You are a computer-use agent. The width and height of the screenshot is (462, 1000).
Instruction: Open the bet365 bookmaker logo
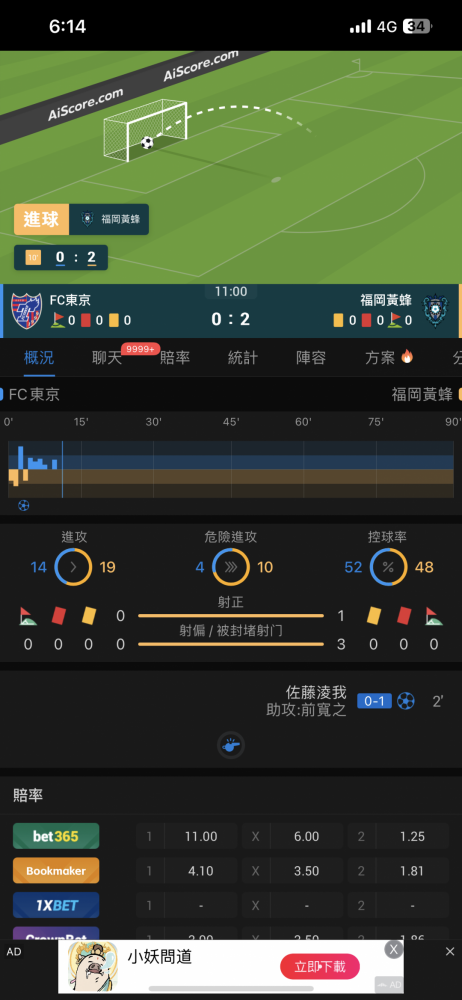(56, 836)
